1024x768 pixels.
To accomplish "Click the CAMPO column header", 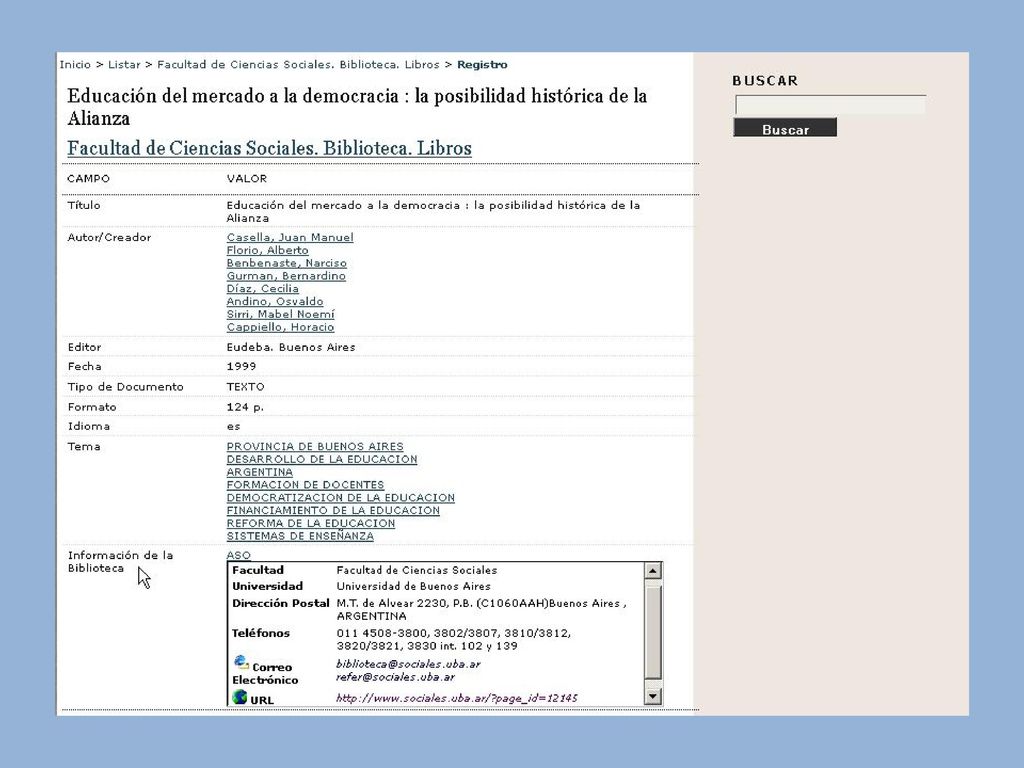I will pyautogui.click(x=89, y=178).
